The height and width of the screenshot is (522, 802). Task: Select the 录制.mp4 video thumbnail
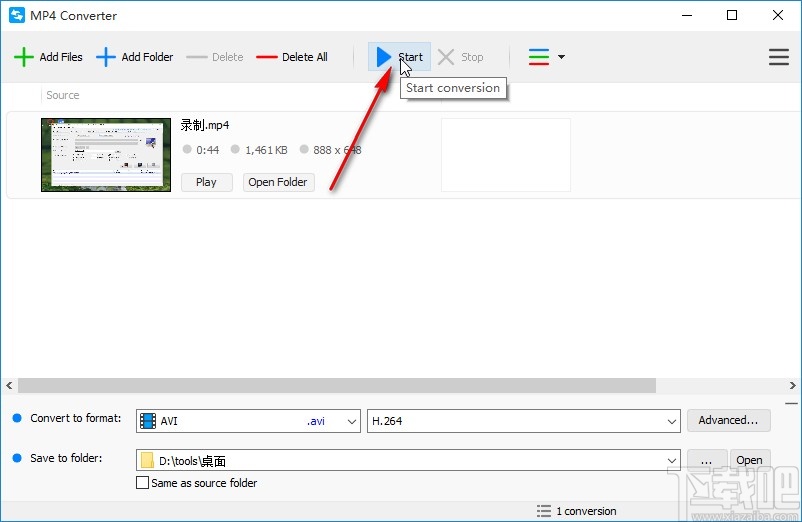[106, 155]
